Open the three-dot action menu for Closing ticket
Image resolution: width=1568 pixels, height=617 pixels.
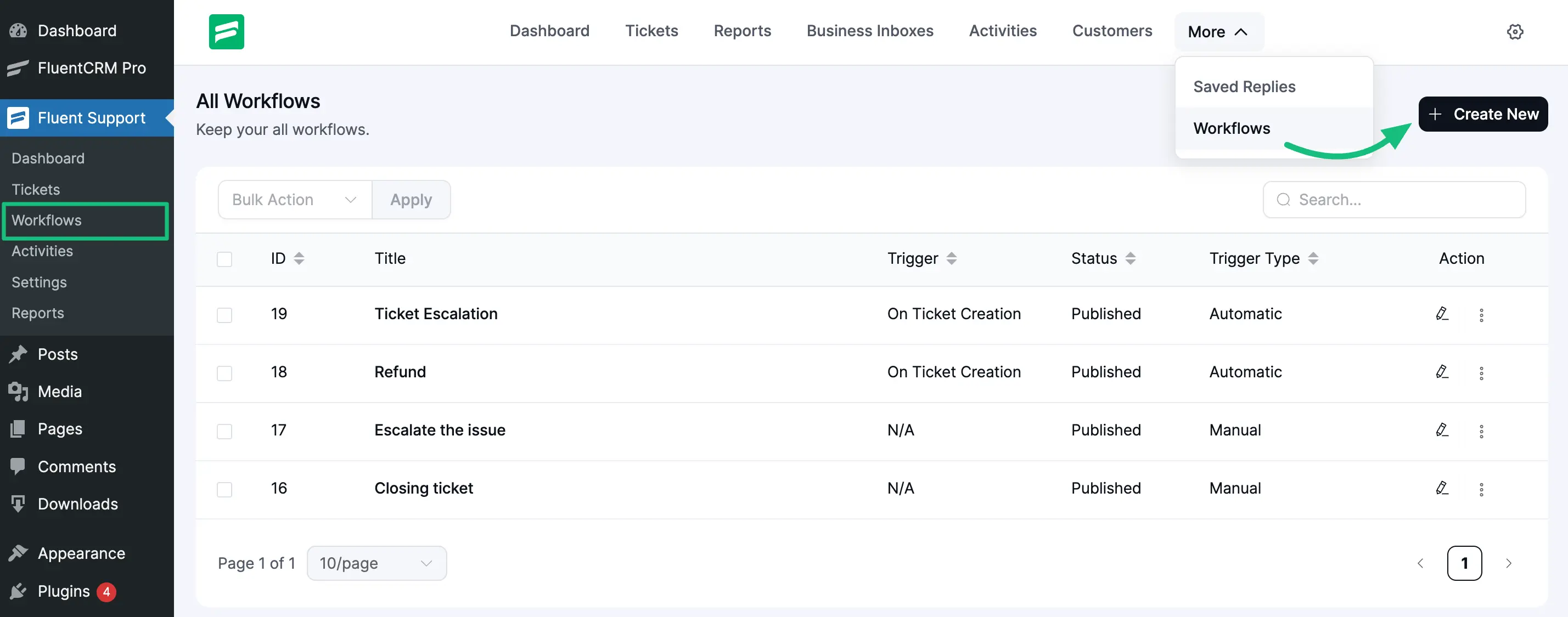pos(1482,489)
